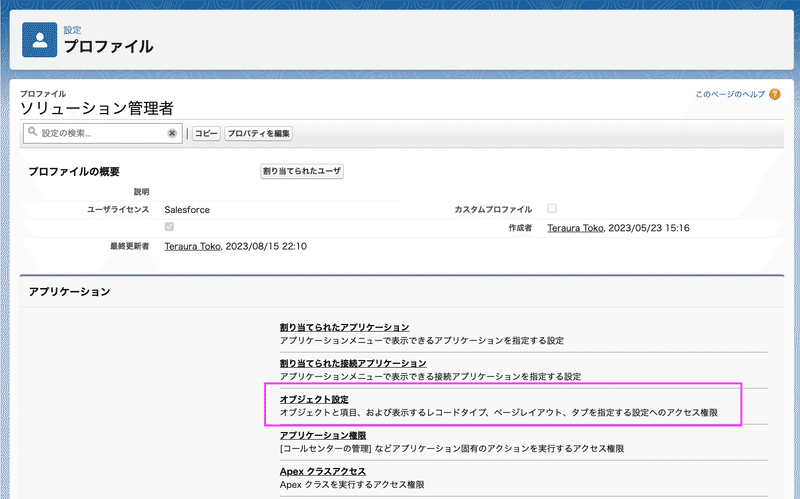Image resolution: width=800 pixels, height=499 pixels.
Task: Click the profile user icon in header
Action: click(39, 39)
